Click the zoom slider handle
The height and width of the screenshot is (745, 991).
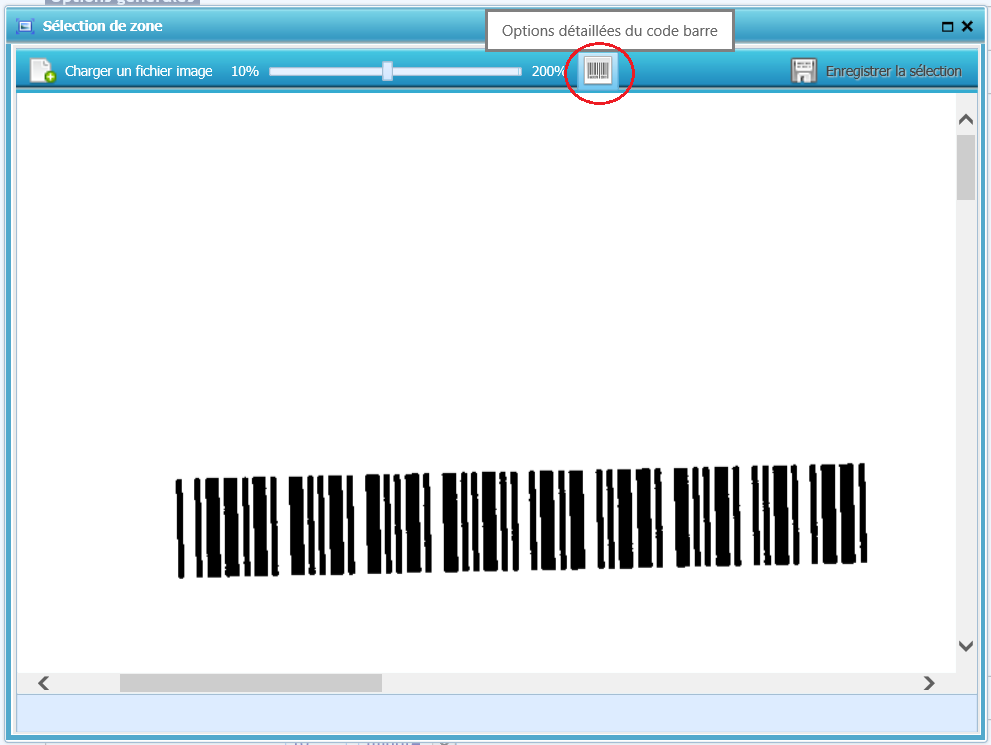(387, 71)
